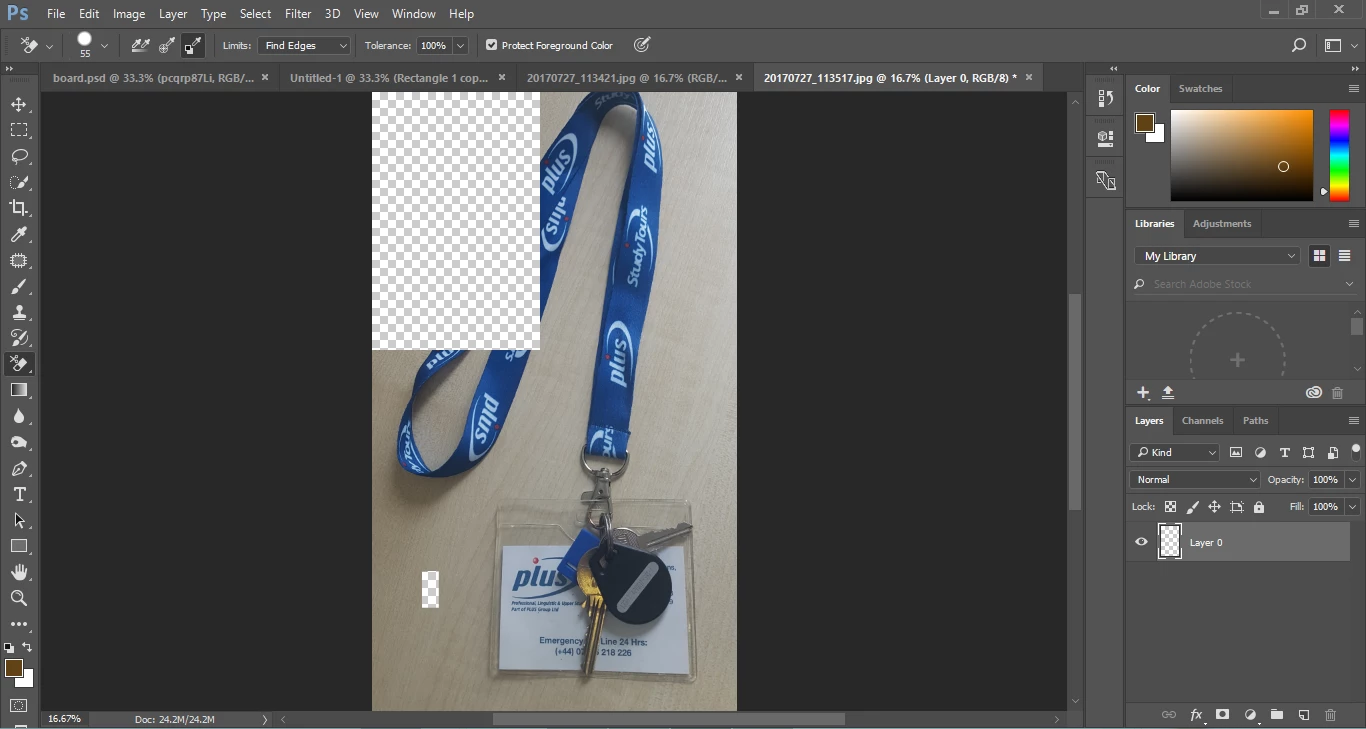
Task: Open the Filter menu
Action: [x=298, y=14]
